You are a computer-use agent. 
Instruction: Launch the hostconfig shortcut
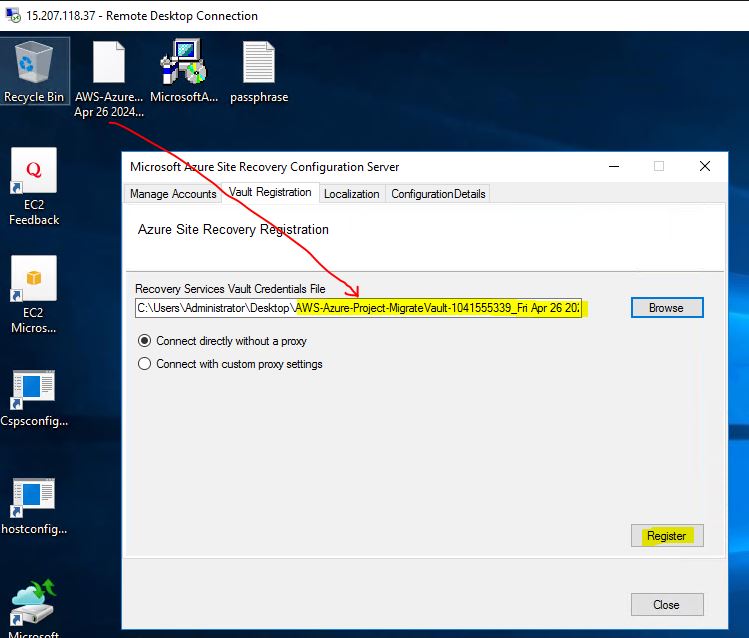pyautogui.click(x=34, y=500)
